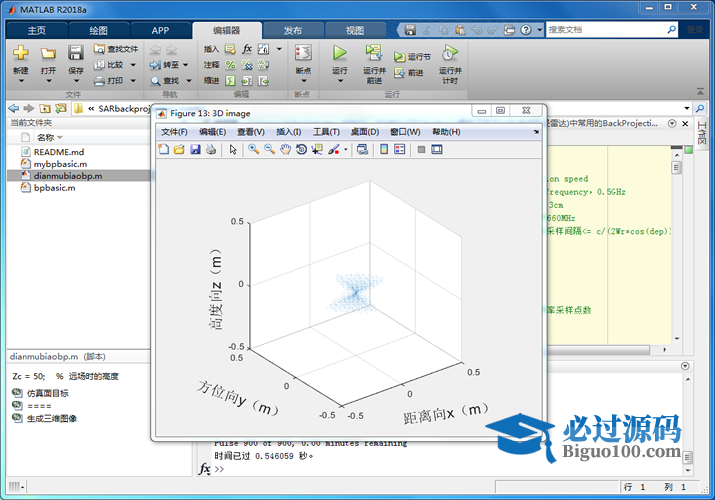Viewport: 715px width, 500px height.
Task: Open the Brush tool dropdown arrow
Action: pos(345,150)
